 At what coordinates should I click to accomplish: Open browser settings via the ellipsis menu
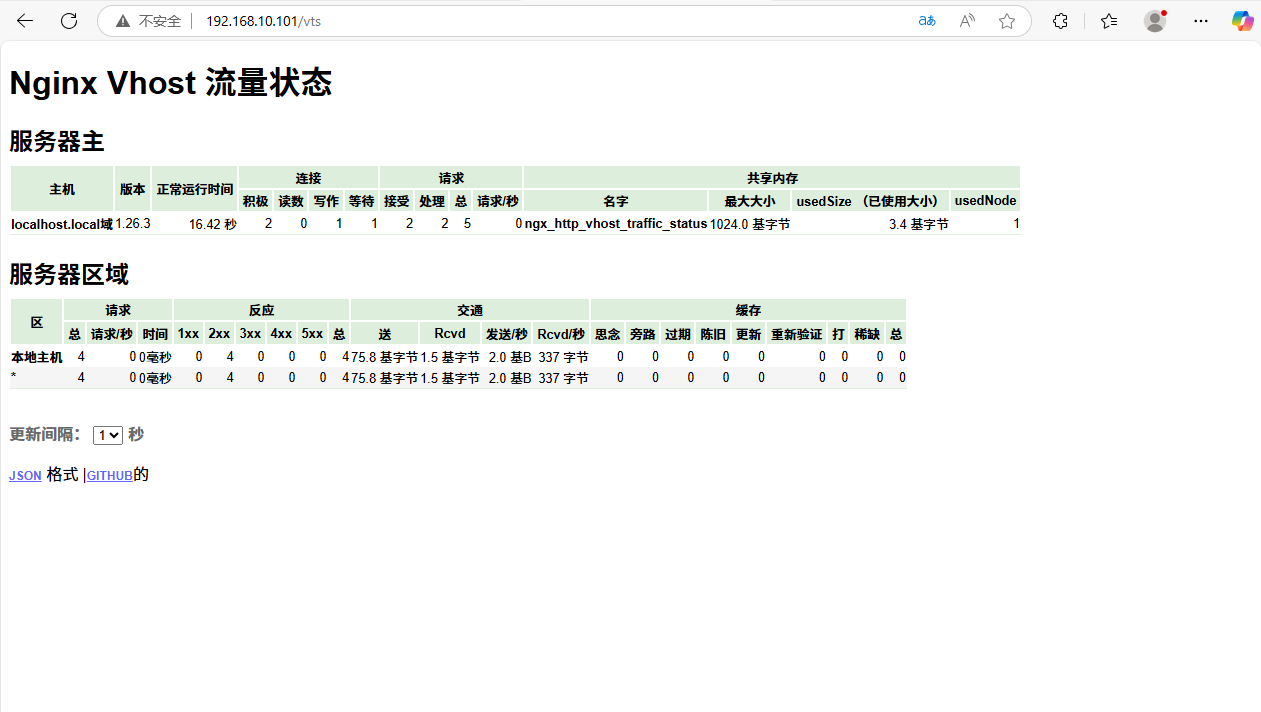click(1200, 20)
